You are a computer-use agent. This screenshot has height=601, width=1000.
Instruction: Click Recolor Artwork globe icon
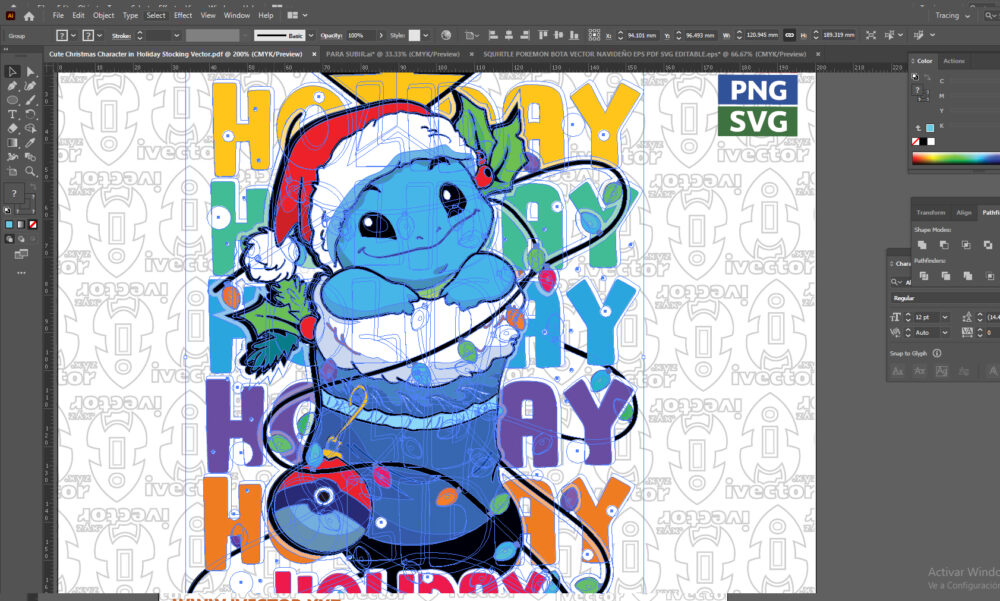click(x=446, y=35)
